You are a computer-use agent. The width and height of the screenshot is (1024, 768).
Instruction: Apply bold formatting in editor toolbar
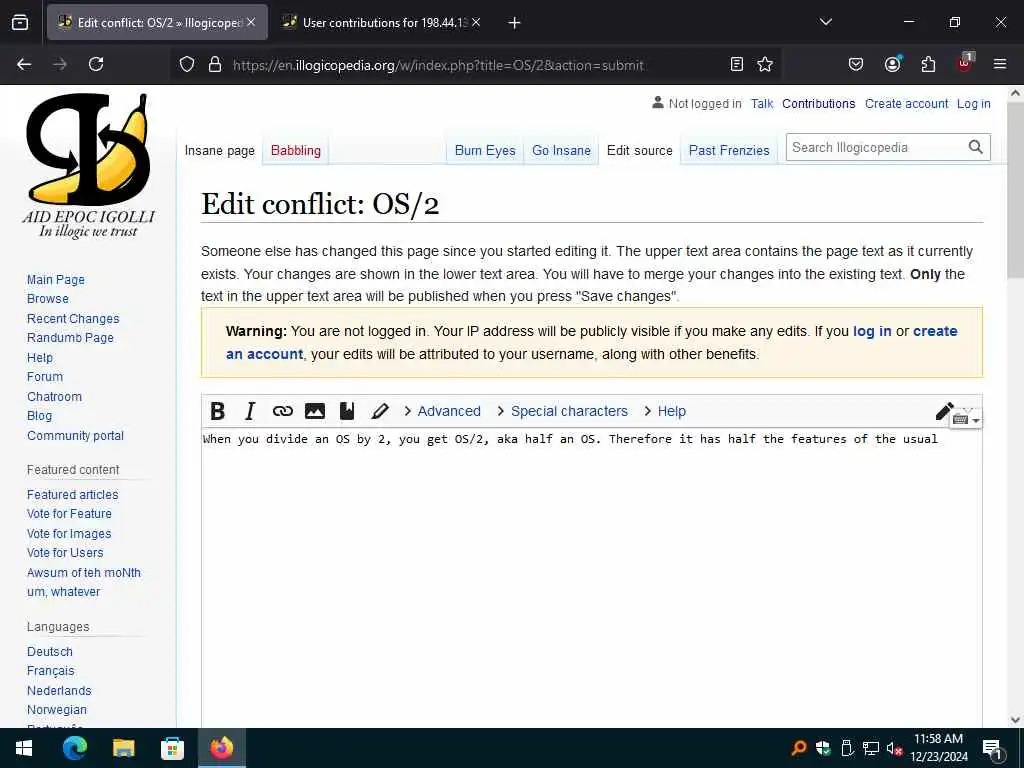click(217, 411)
